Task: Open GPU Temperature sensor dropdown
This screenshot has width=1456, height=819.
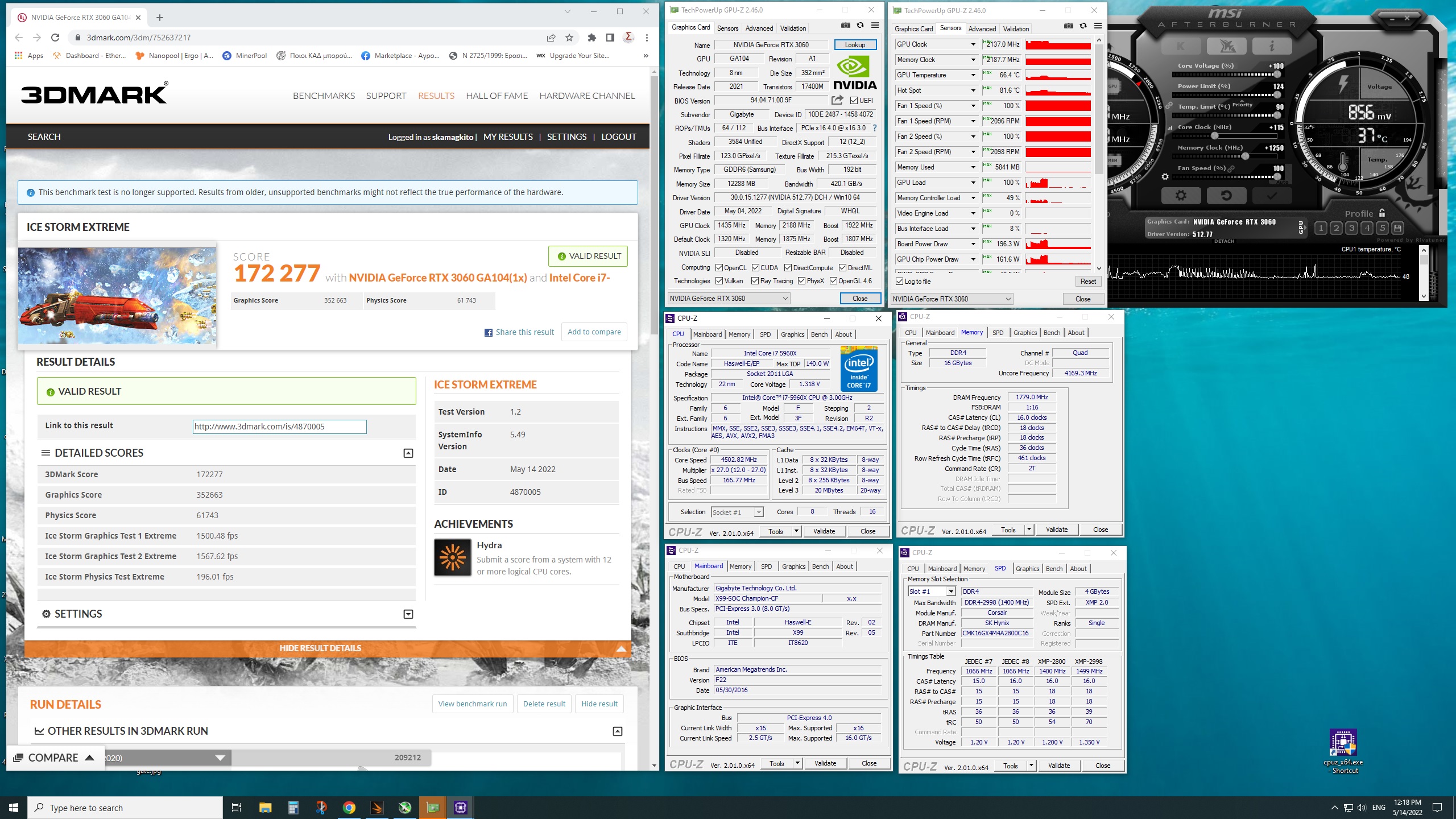Action: [x=973, y=75]
